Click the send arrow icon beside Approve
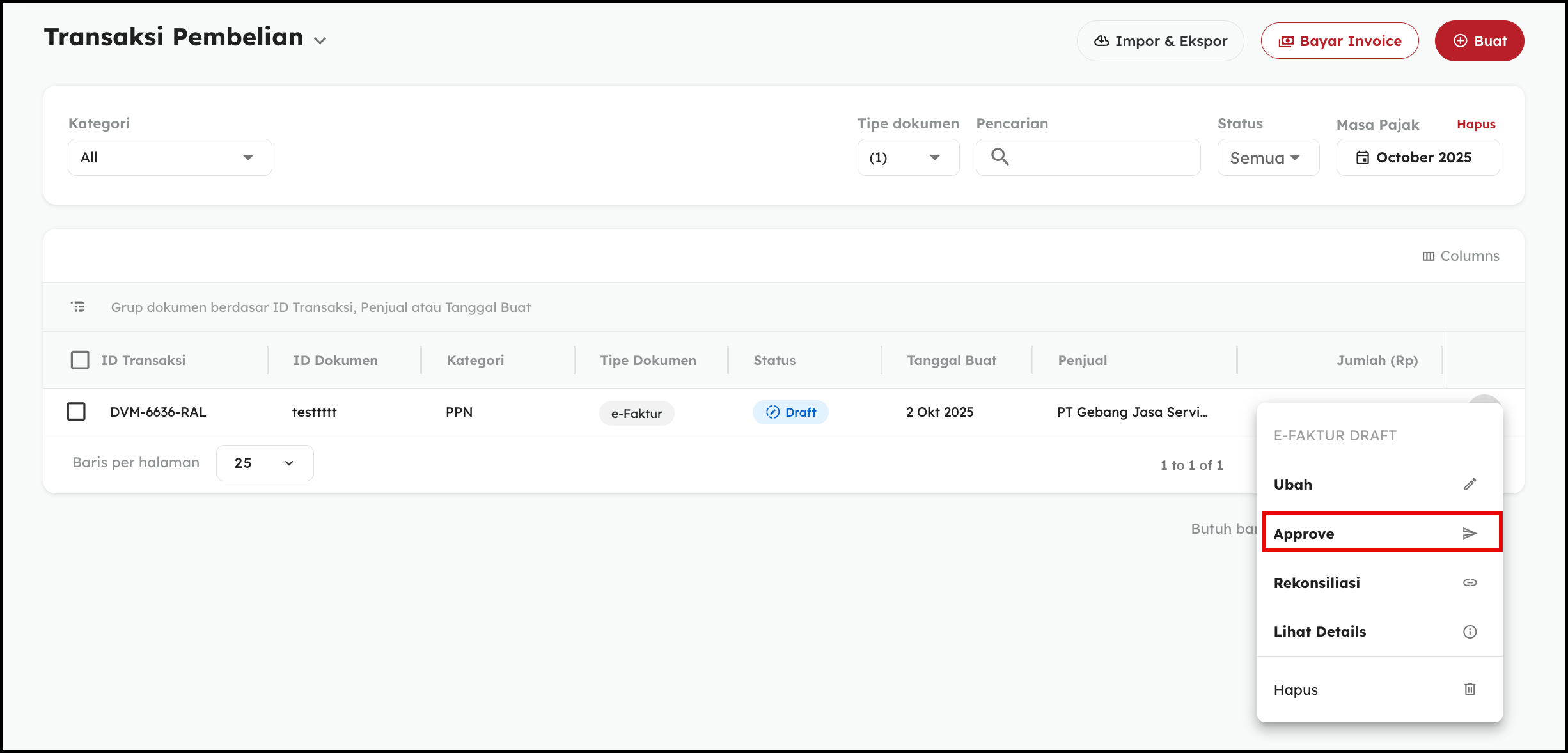Image resolution: width=1568 pixels, height=753 pixels. click(x=1470, y=533)
